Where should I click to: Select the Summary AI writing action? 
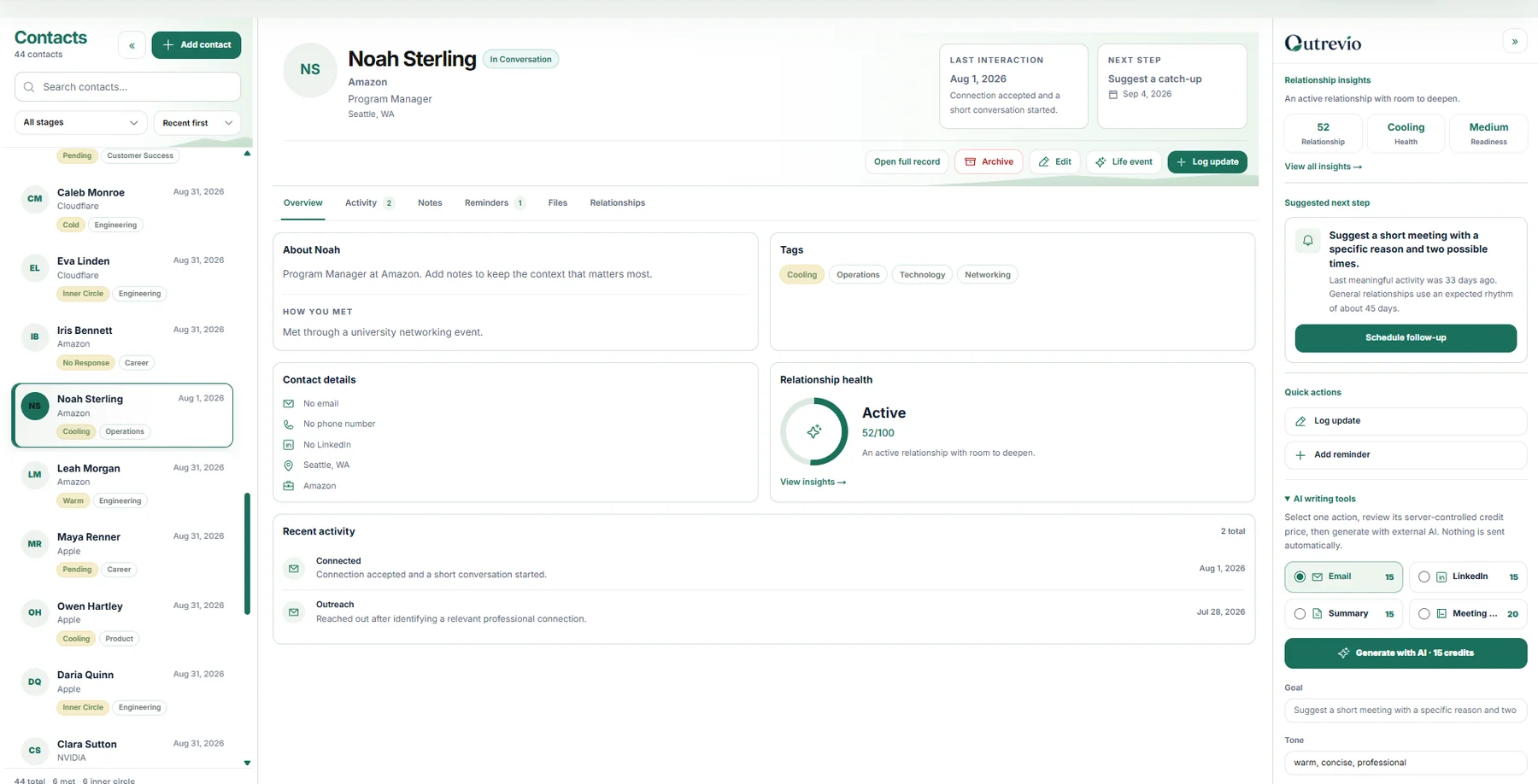point(1343,614)
